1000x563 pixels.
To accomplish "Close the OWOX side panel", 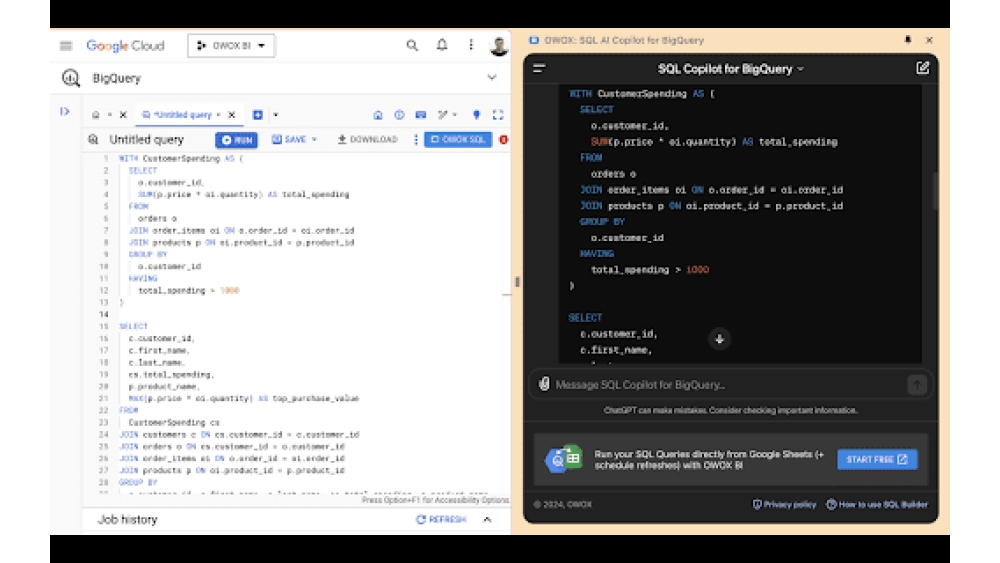I will coord(929,40).
